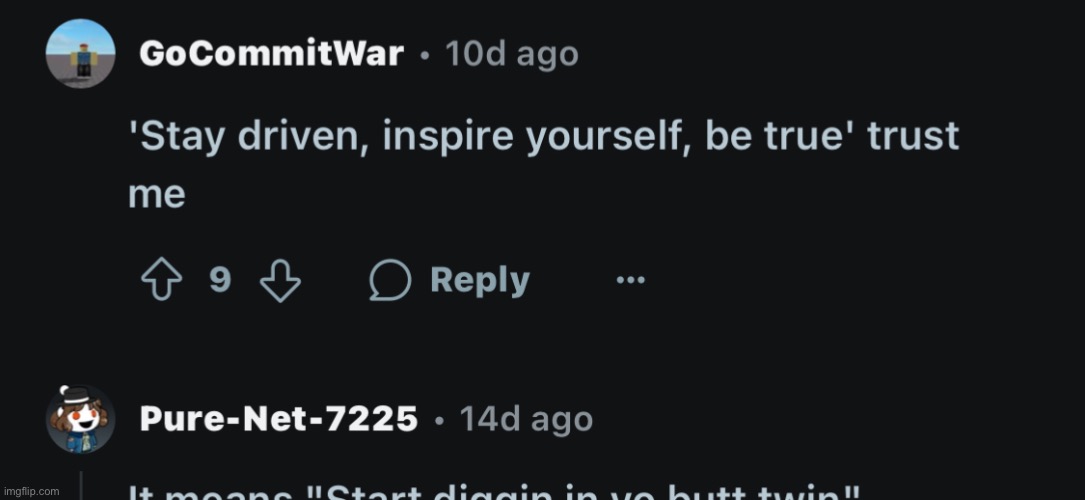The width and height of the screenshot is (1085, 500).
Task: Click the '10d ago' timestamp
Action: pos(511,53)
